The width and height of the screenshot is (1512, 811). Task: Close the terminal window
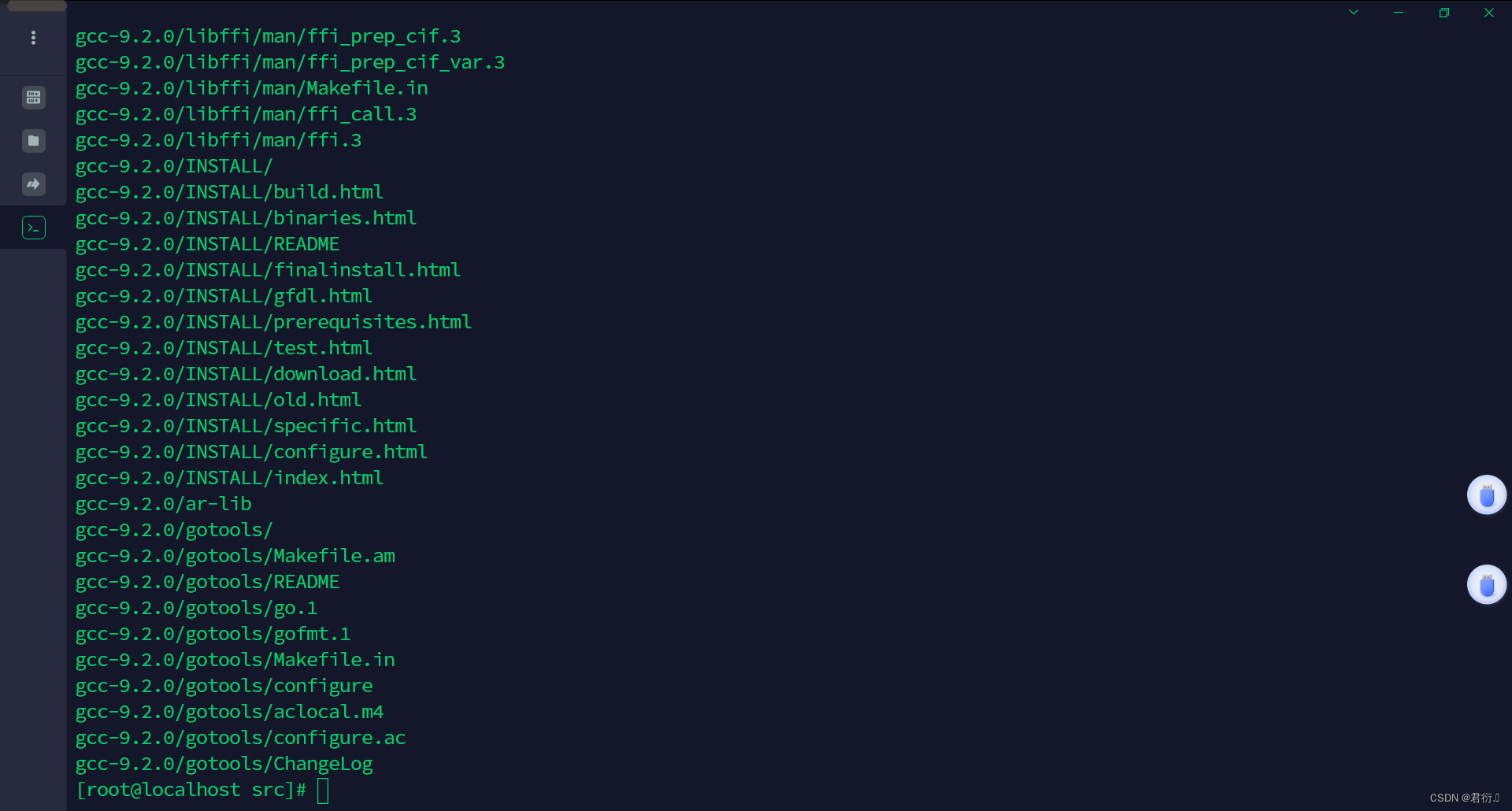click(1488, 13)
